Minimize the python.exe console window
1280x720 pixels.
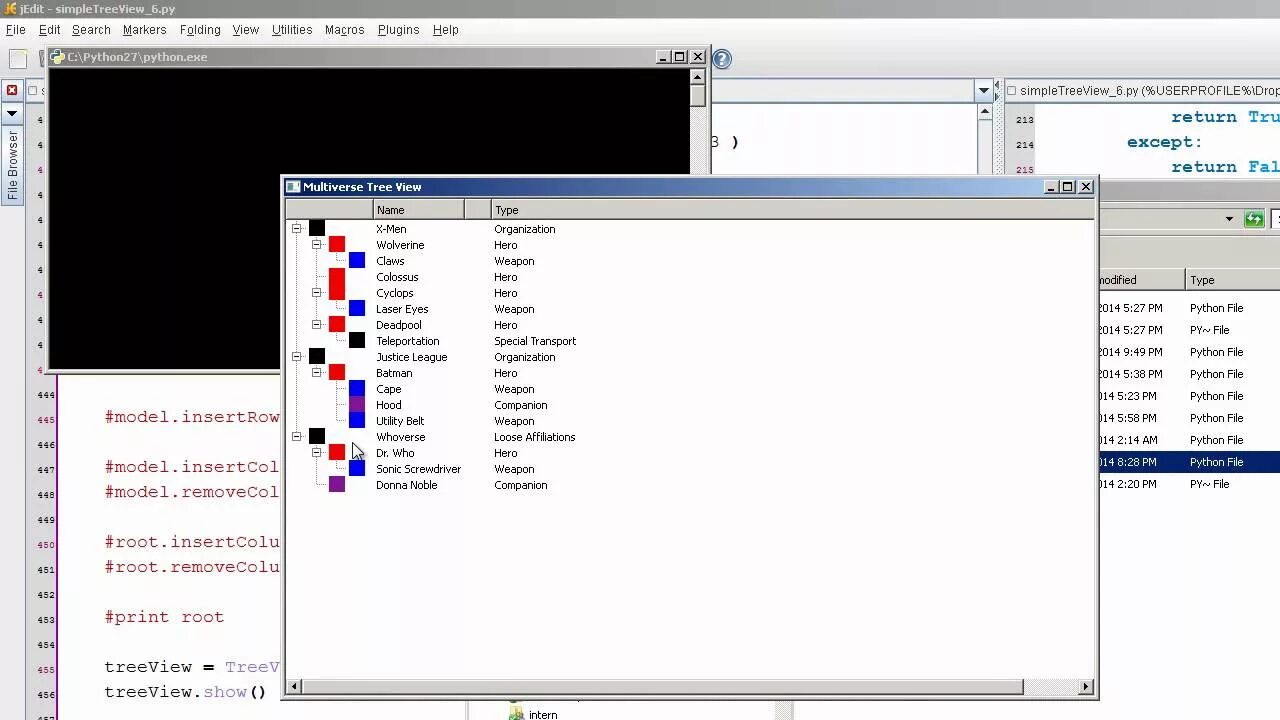(x=663, y=57)
